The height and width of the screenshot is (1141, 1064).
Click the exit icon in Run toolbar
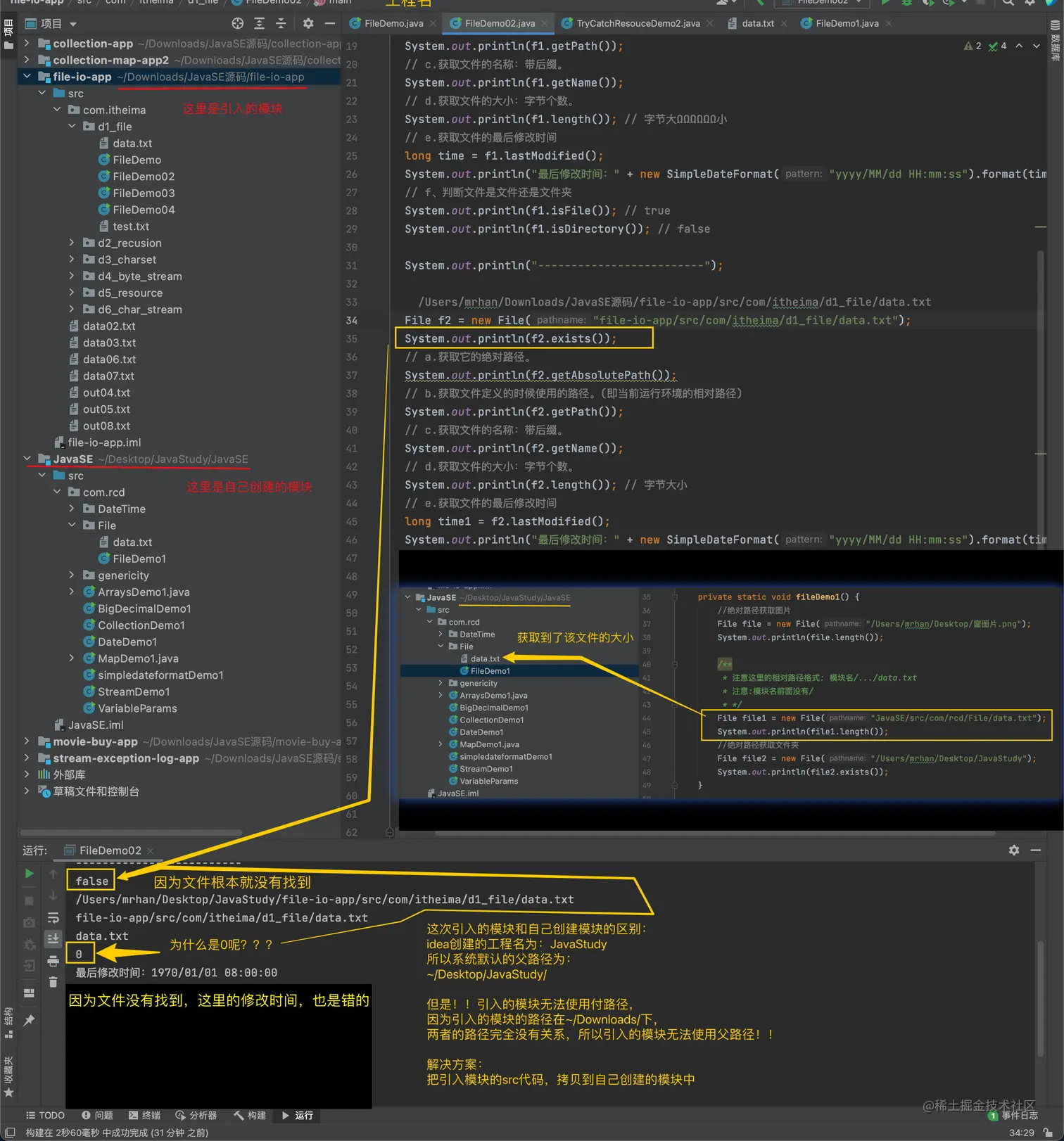(x=29, y=966)
